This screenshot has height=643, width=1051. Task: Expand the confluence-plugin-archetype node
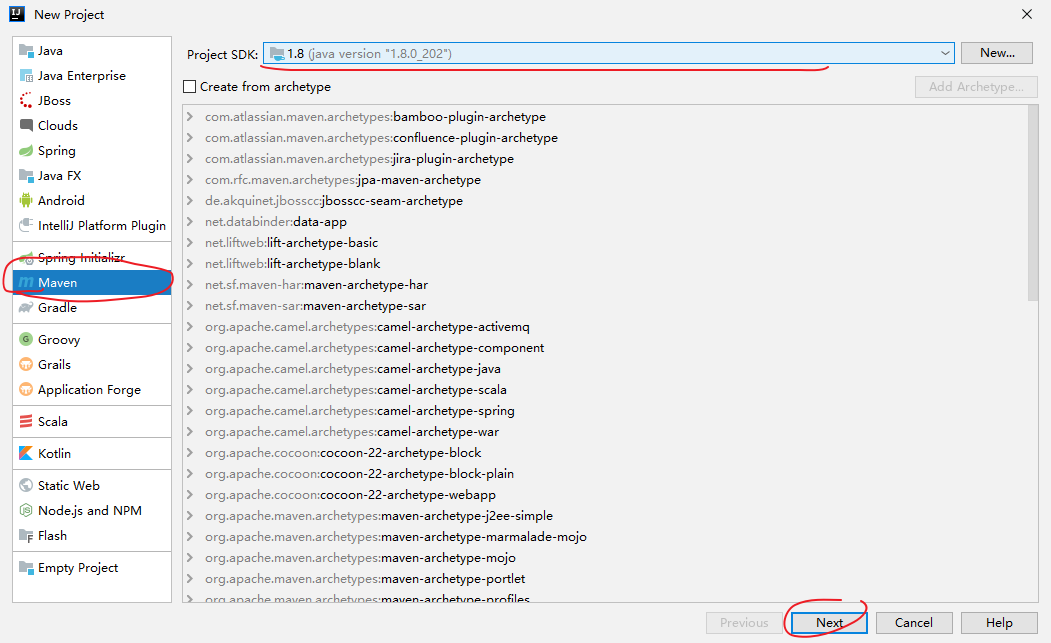[x=190, y=137]
